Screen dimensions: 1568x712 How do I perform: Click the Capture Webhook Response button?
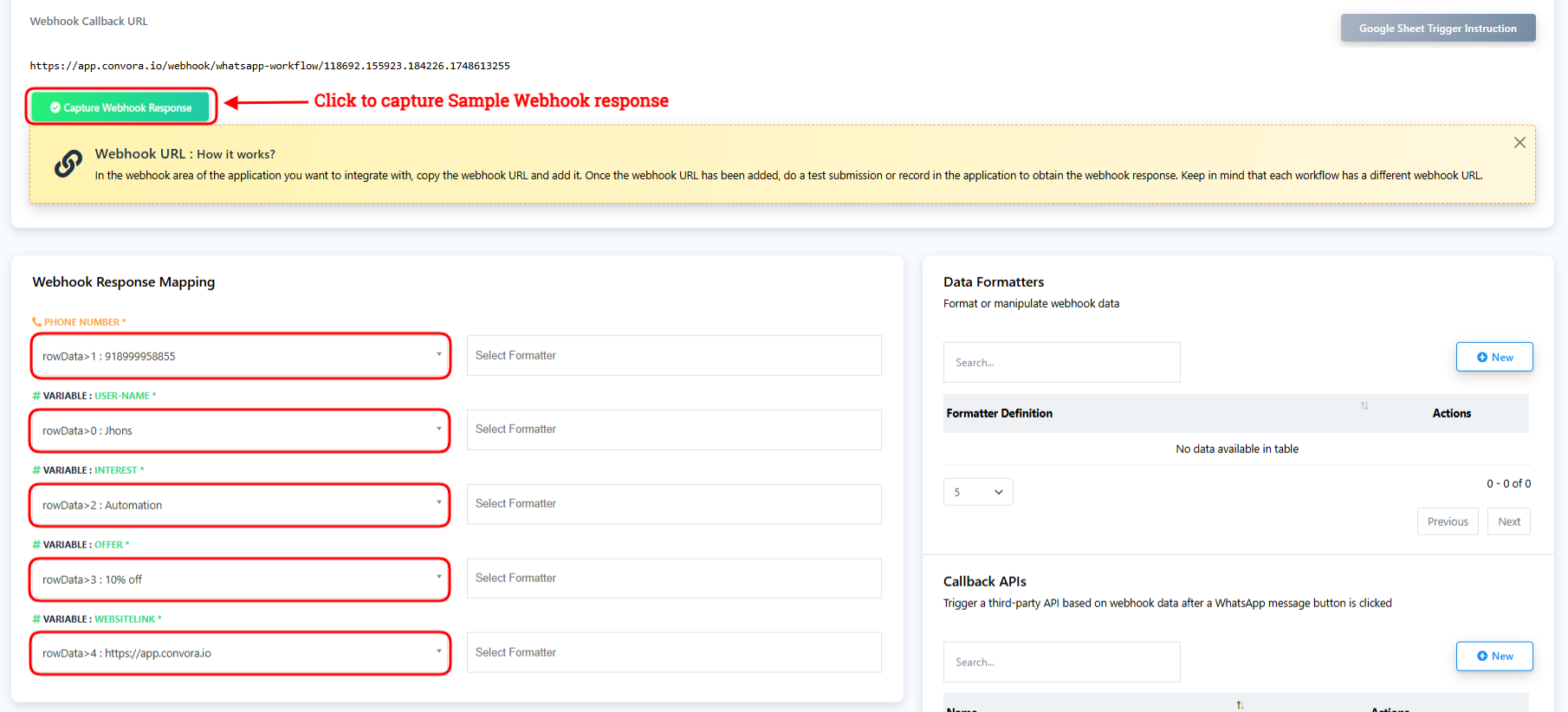tap(120, 107)
